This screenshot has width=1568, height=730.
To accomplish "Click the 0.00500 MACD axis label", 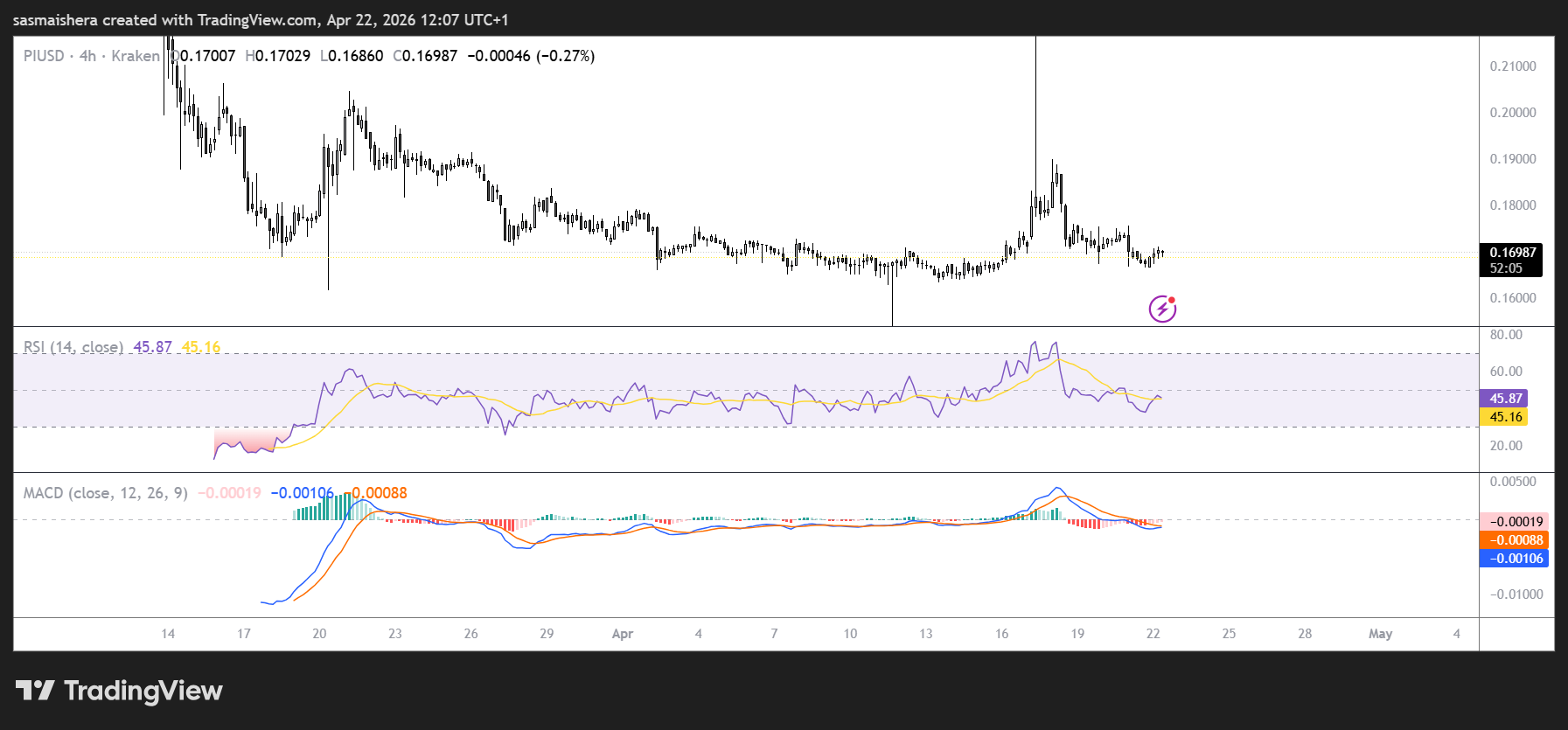I will tap(1513, 482).
